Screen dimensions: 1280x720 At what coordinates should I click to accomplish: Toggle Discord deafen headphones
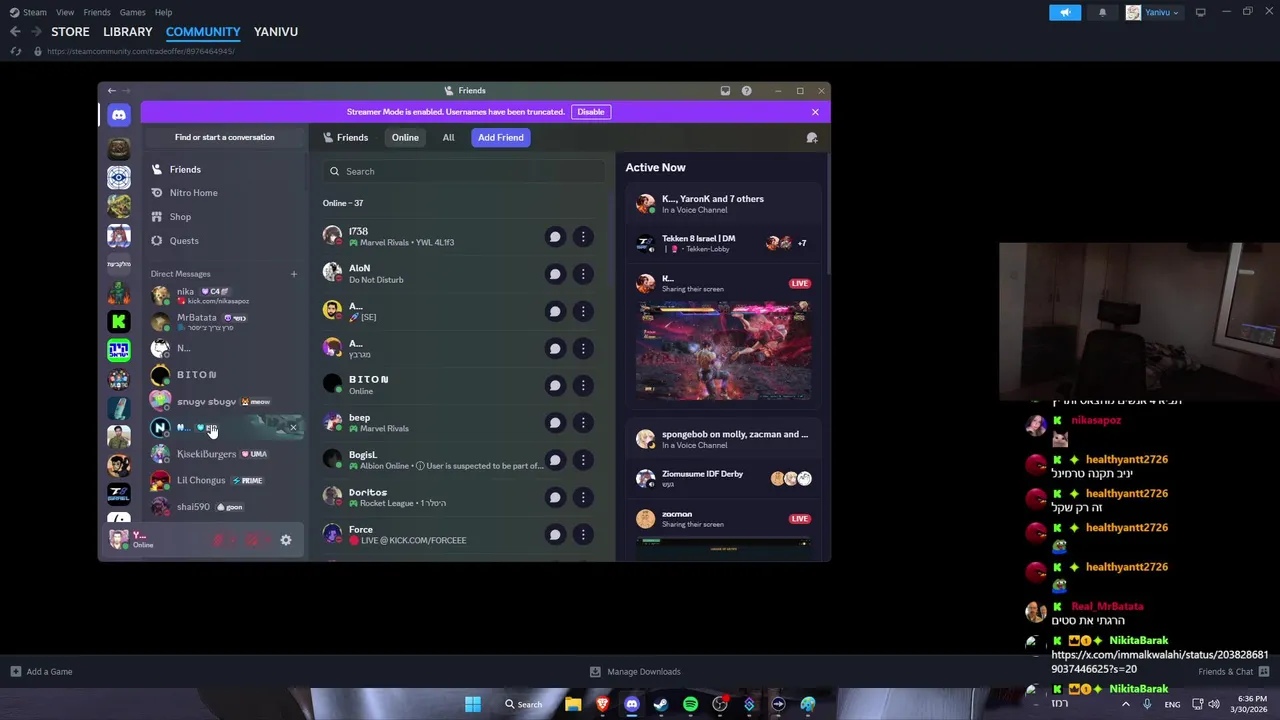pyautogui.click(x=252, y=540)
